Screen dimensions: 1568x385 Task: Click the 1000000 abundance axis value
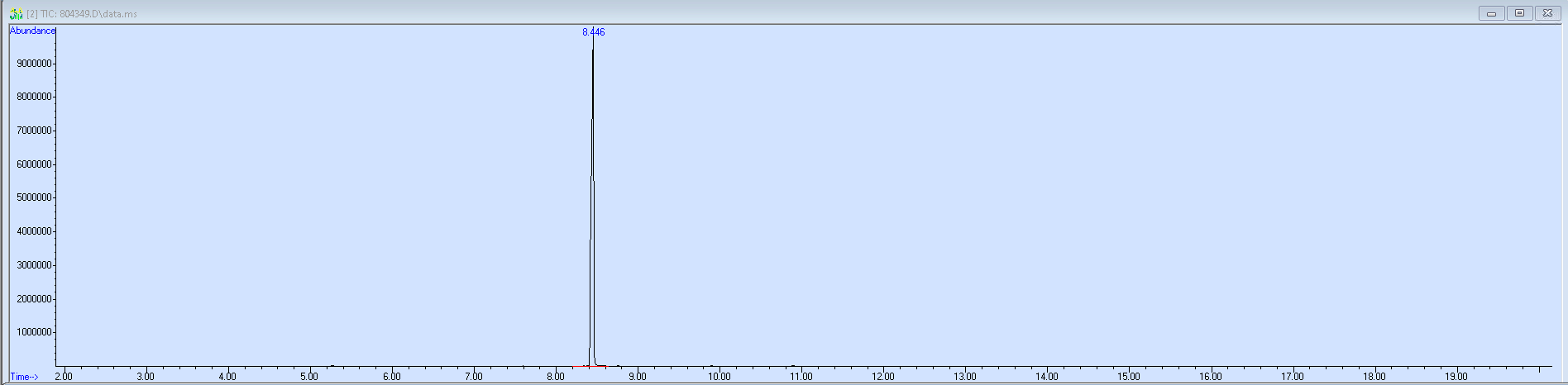point(35,332)
